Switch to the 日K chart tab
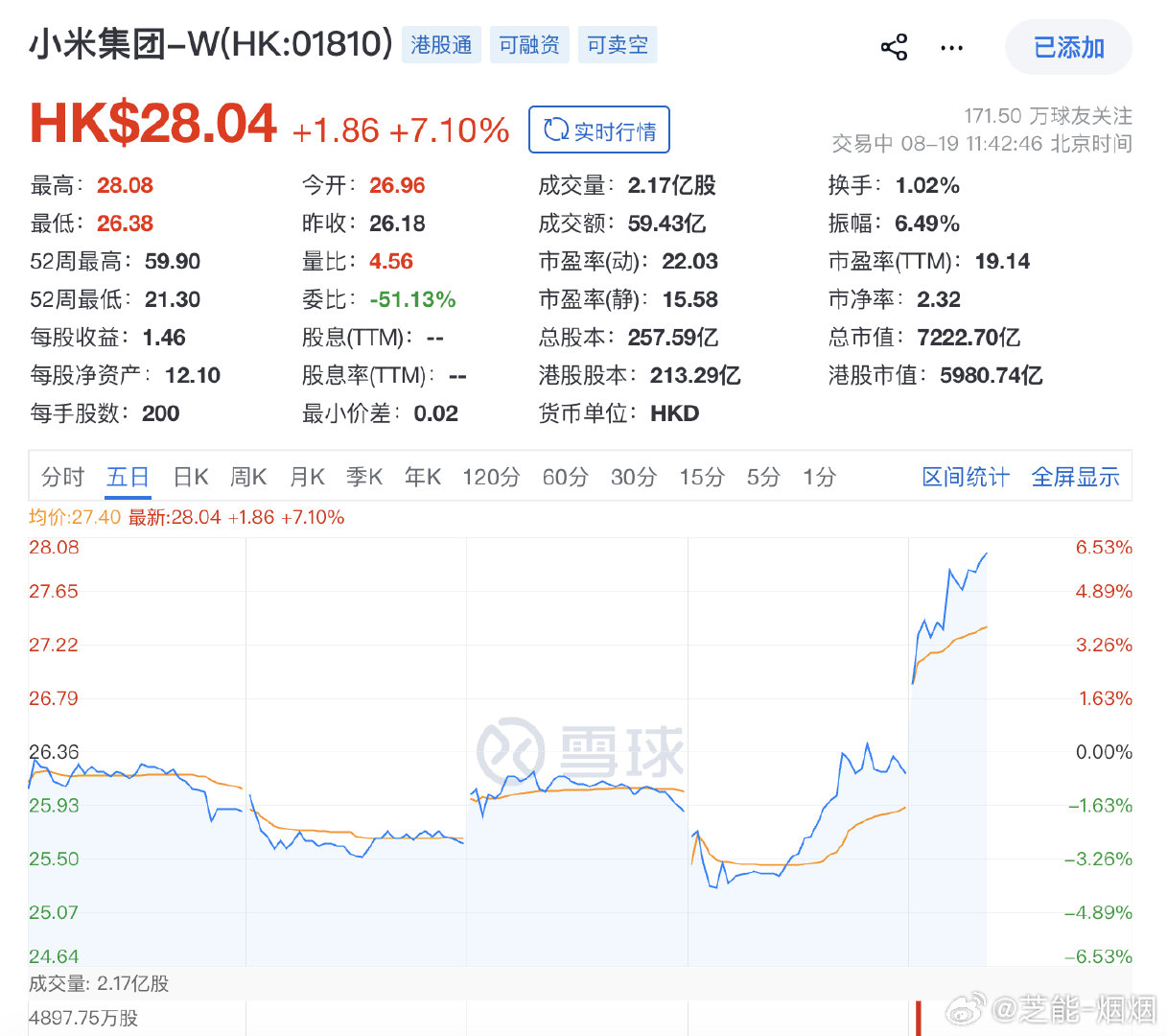This screenshot has height=1036, width=1167. click(x=191, y=477)
